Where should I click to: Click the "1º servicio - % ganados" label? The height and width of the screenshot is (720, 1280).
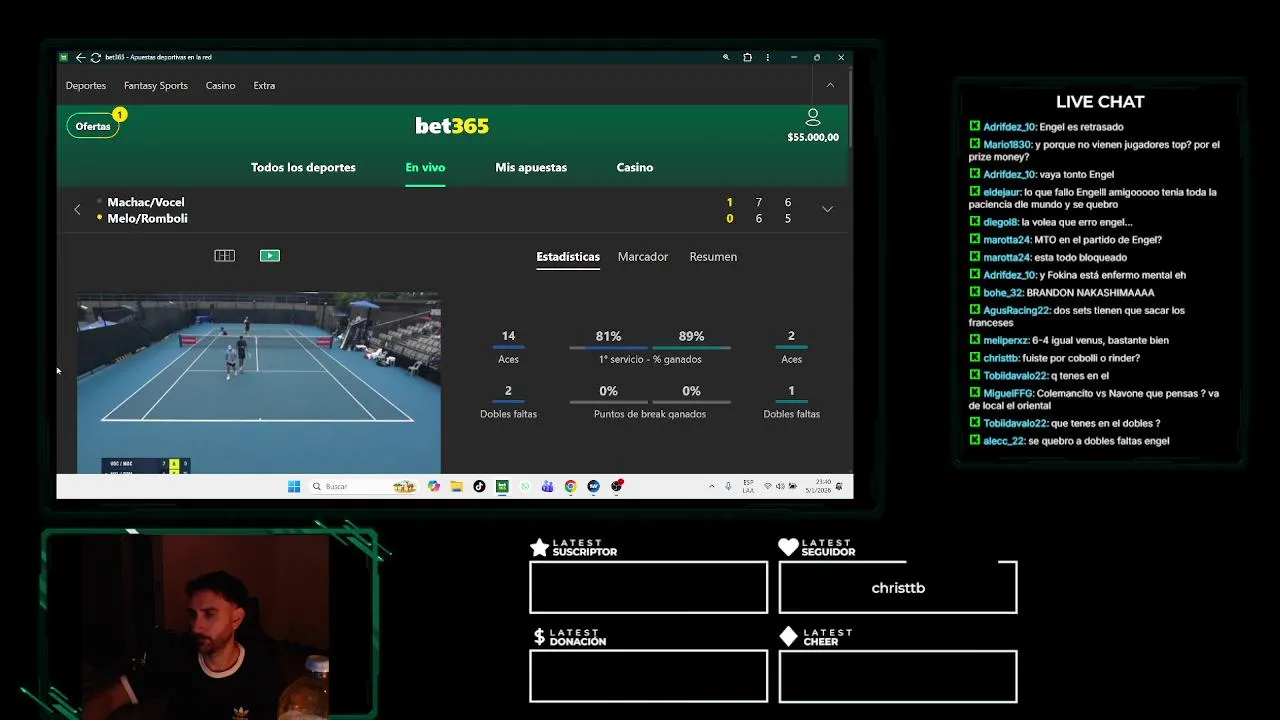650,359
